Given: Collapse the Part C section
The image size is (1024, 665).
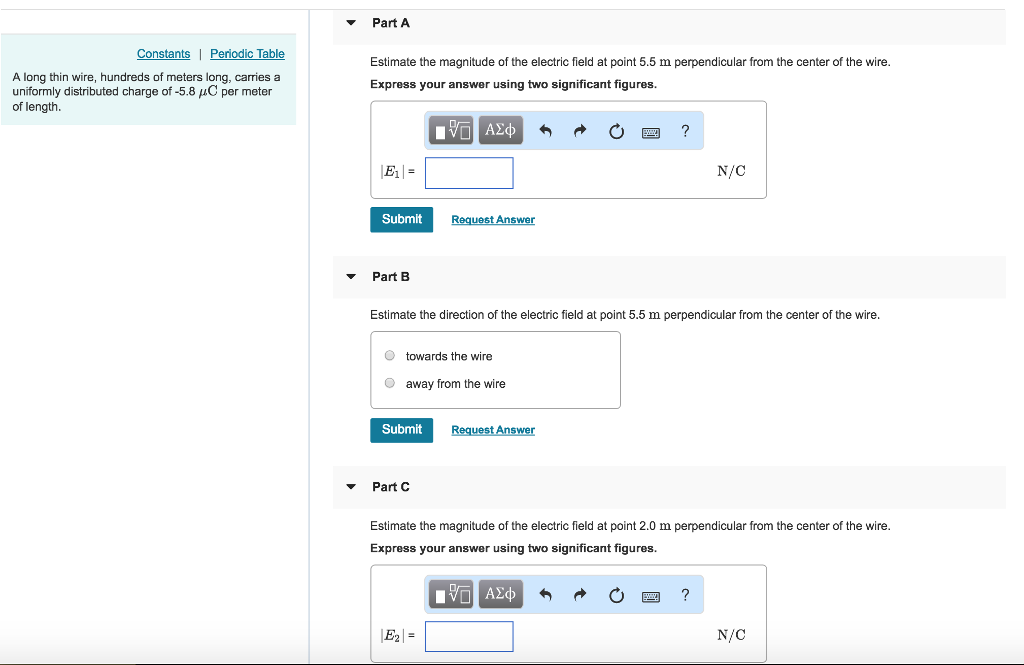Looking at the screenshot, I should (350, 486).
